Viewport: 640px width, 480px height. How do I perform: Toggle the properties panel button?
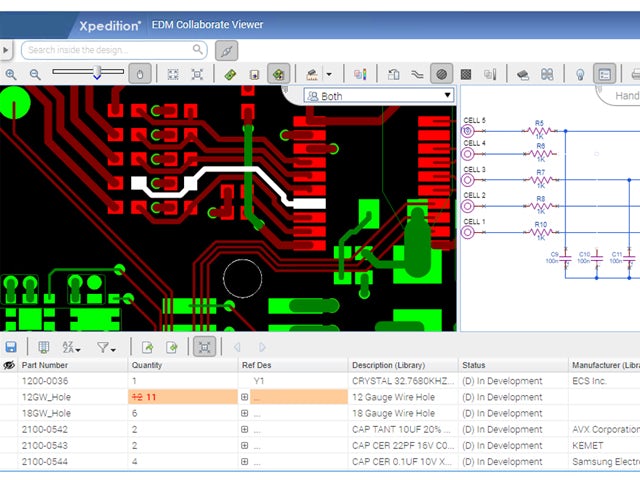(604, 74)
